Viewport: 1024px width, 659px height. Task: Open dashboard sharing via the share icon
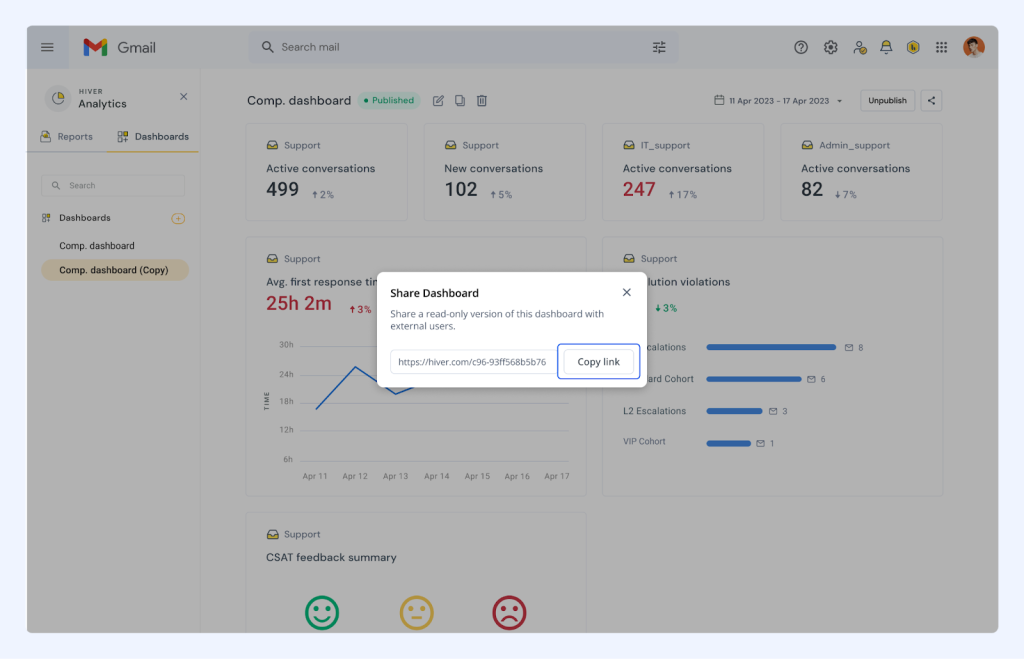(x=931, y=100)
